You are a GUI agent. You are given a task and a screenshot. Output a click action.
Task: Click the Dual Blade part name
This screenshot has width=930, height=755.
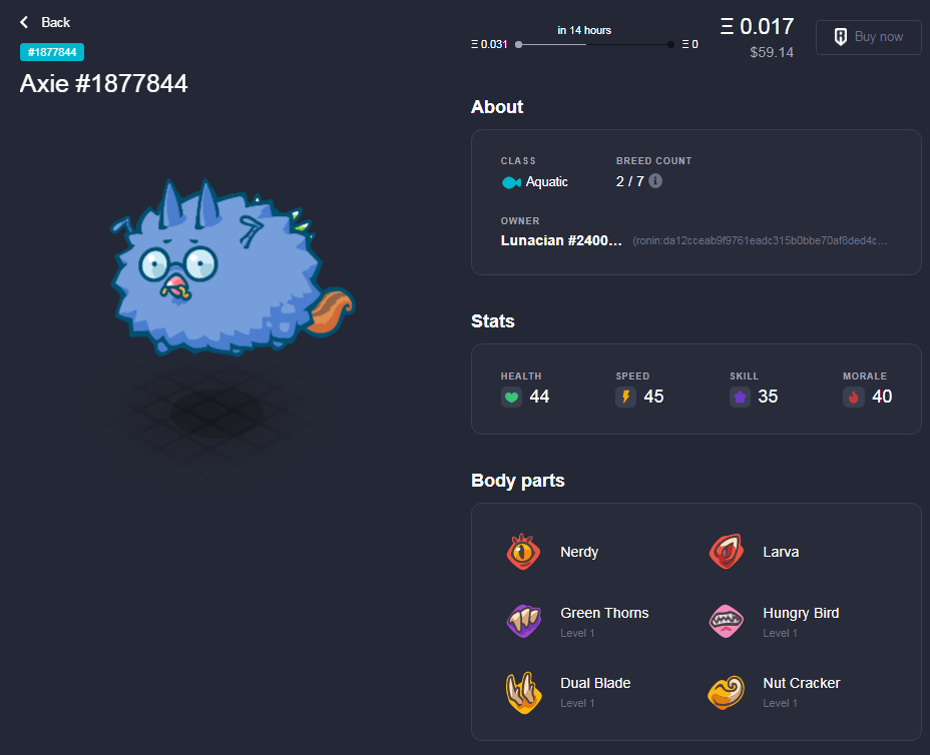point(595,683)
